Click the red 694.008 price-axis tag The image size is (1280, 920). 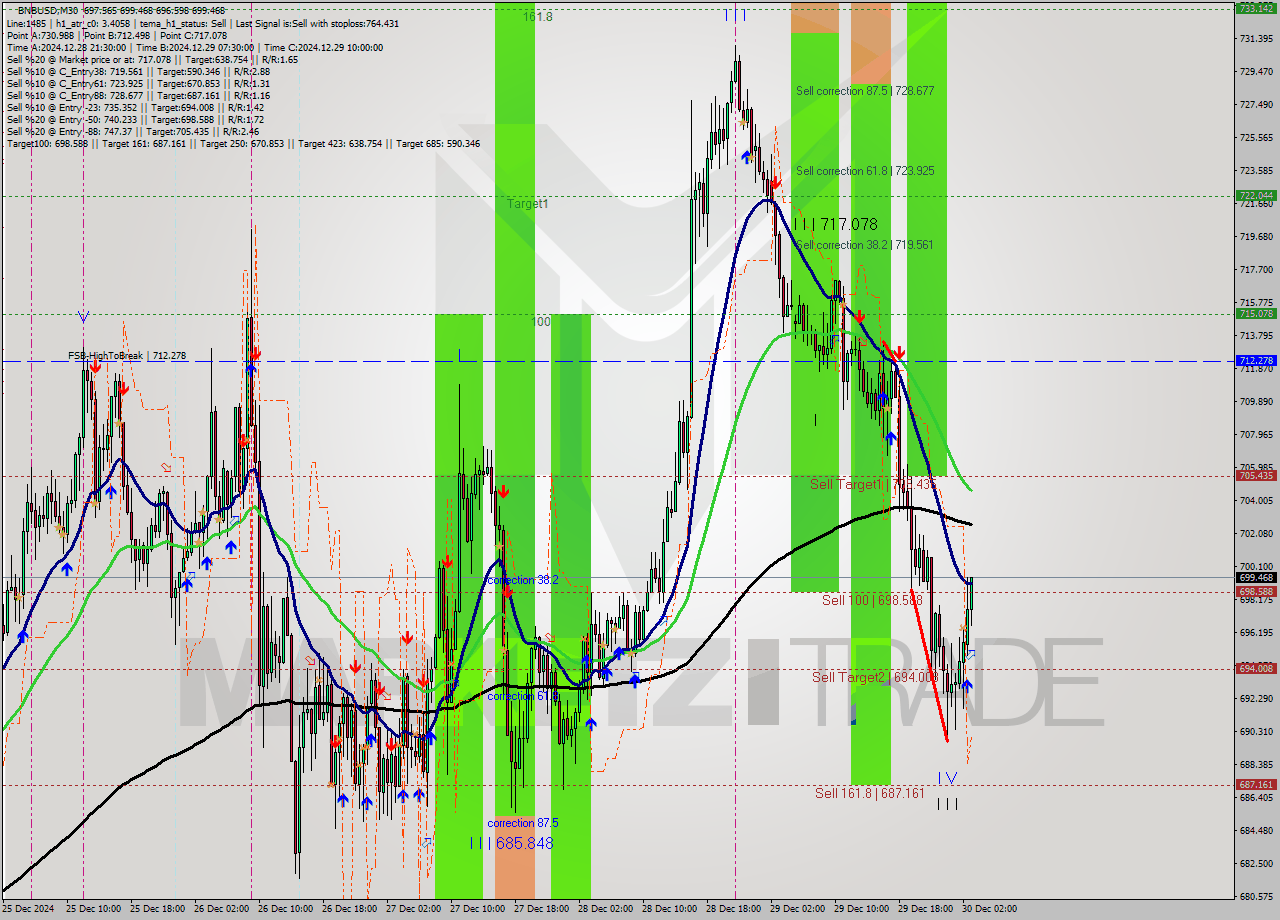[x=1256, y=669]
